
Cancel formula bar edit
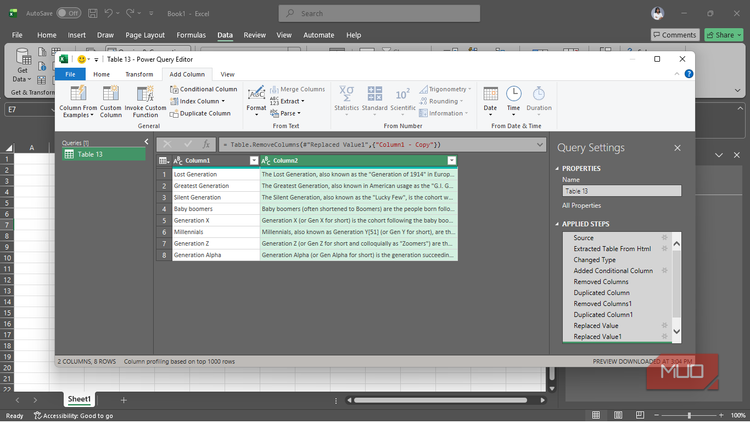(x=167, y=144)
